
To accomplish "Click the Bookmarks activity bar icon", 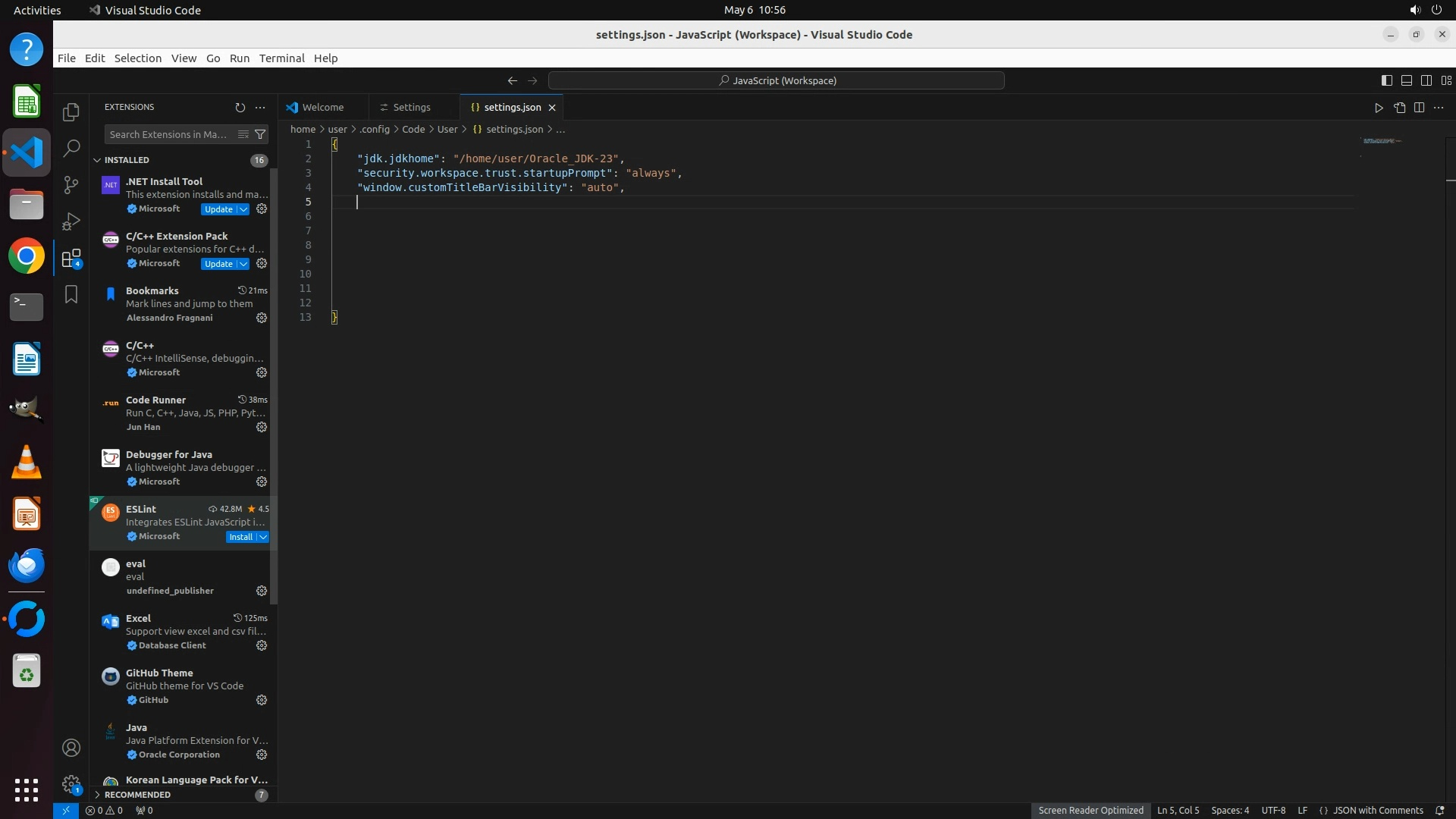I will click(71, 294).
